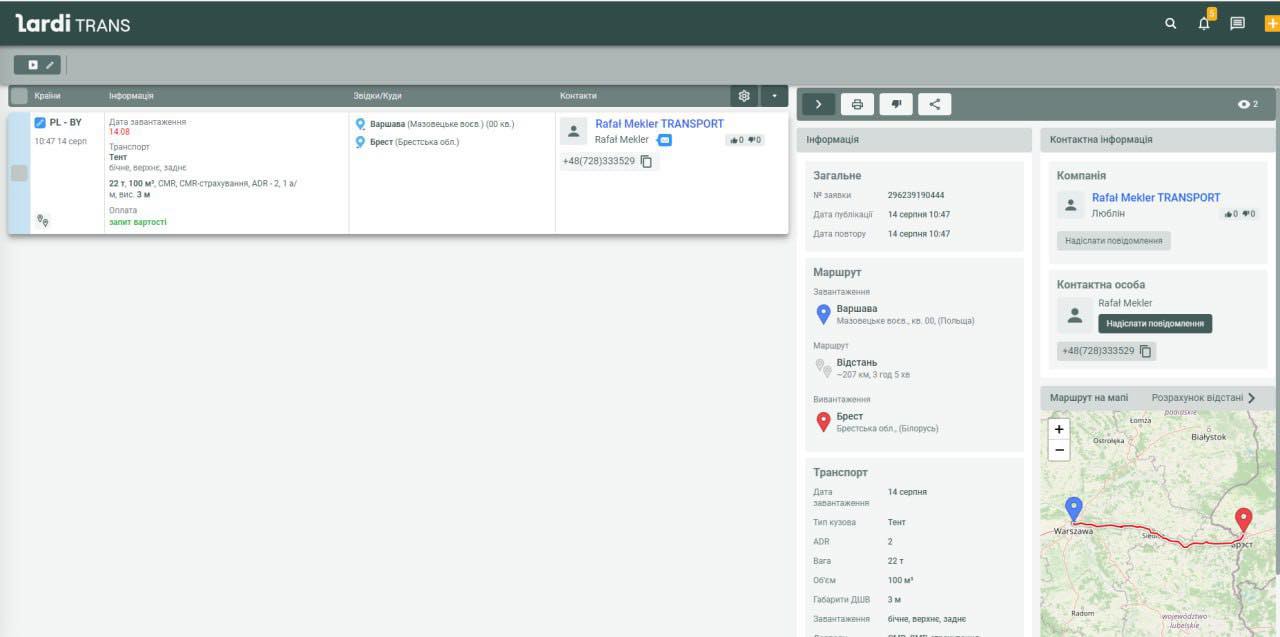The image size is (1280, 637).
Task: Click the eye views counter
Action: click(x=1247, y=104)
